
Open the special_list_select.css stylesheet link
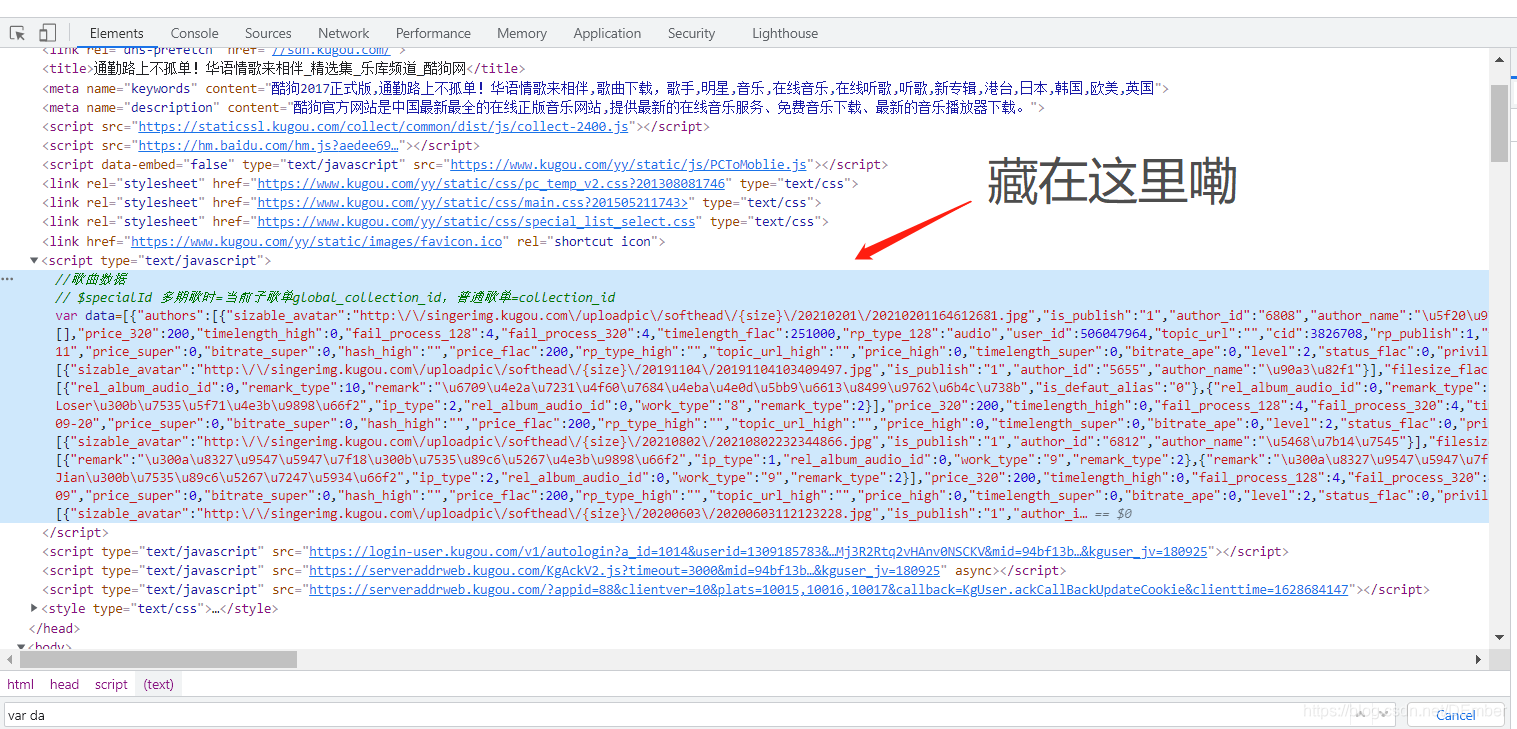[x=476, y=222]
